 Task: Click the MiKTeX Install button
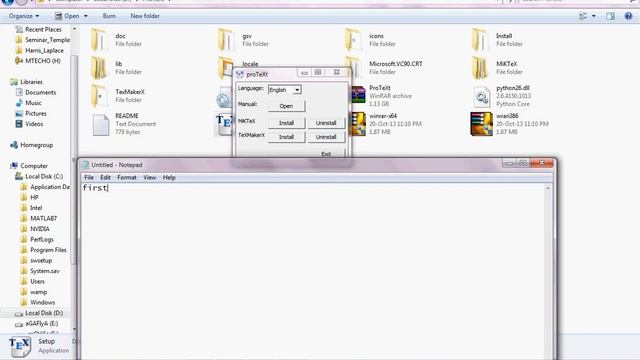(x=286, y=123)
